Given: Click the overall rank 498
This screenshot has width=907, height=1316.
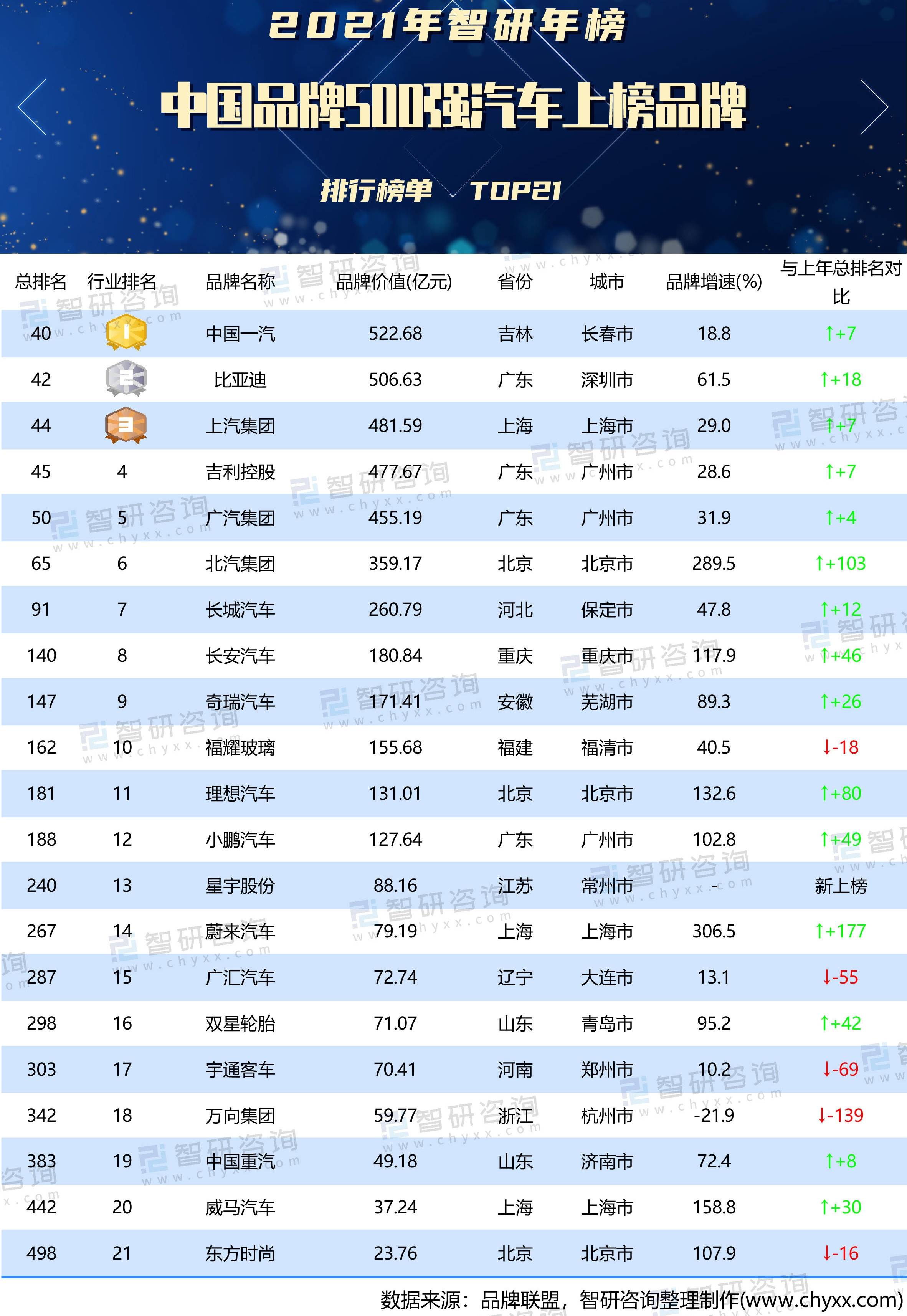Looking at the screenshot, I should [x=41, y=1253].
